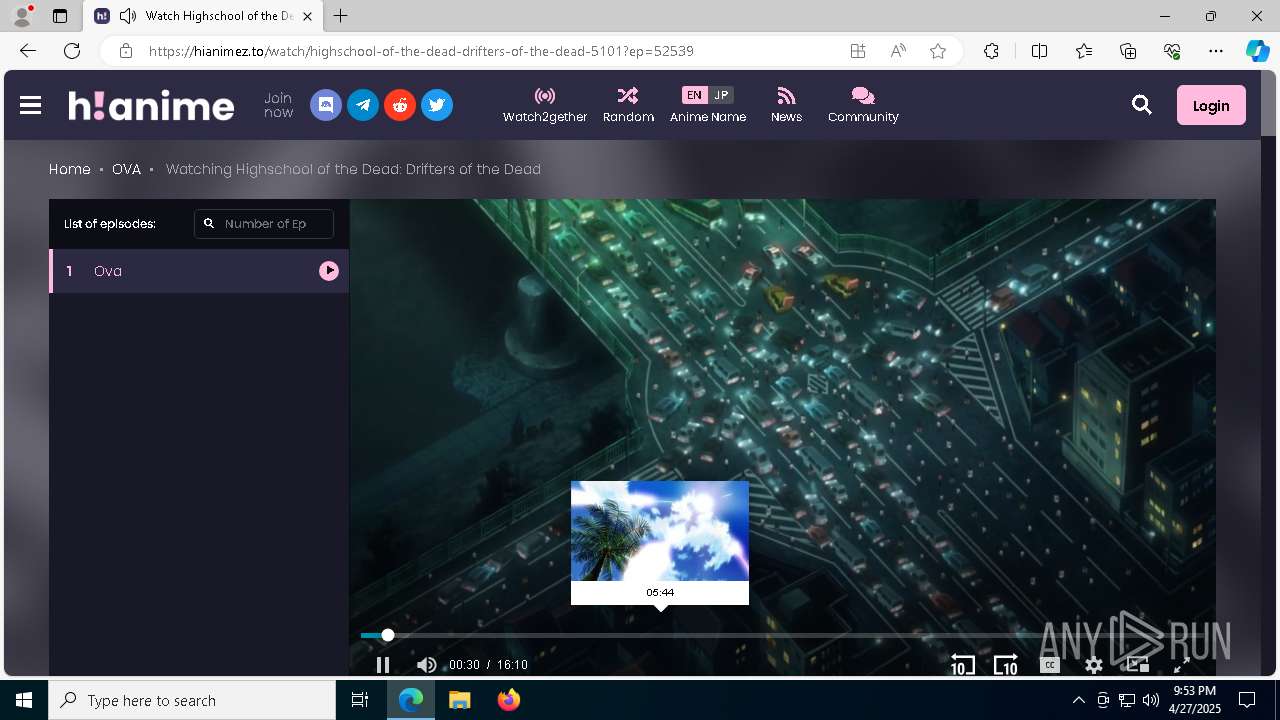Go to Home breadcrumb

point(70,169)
